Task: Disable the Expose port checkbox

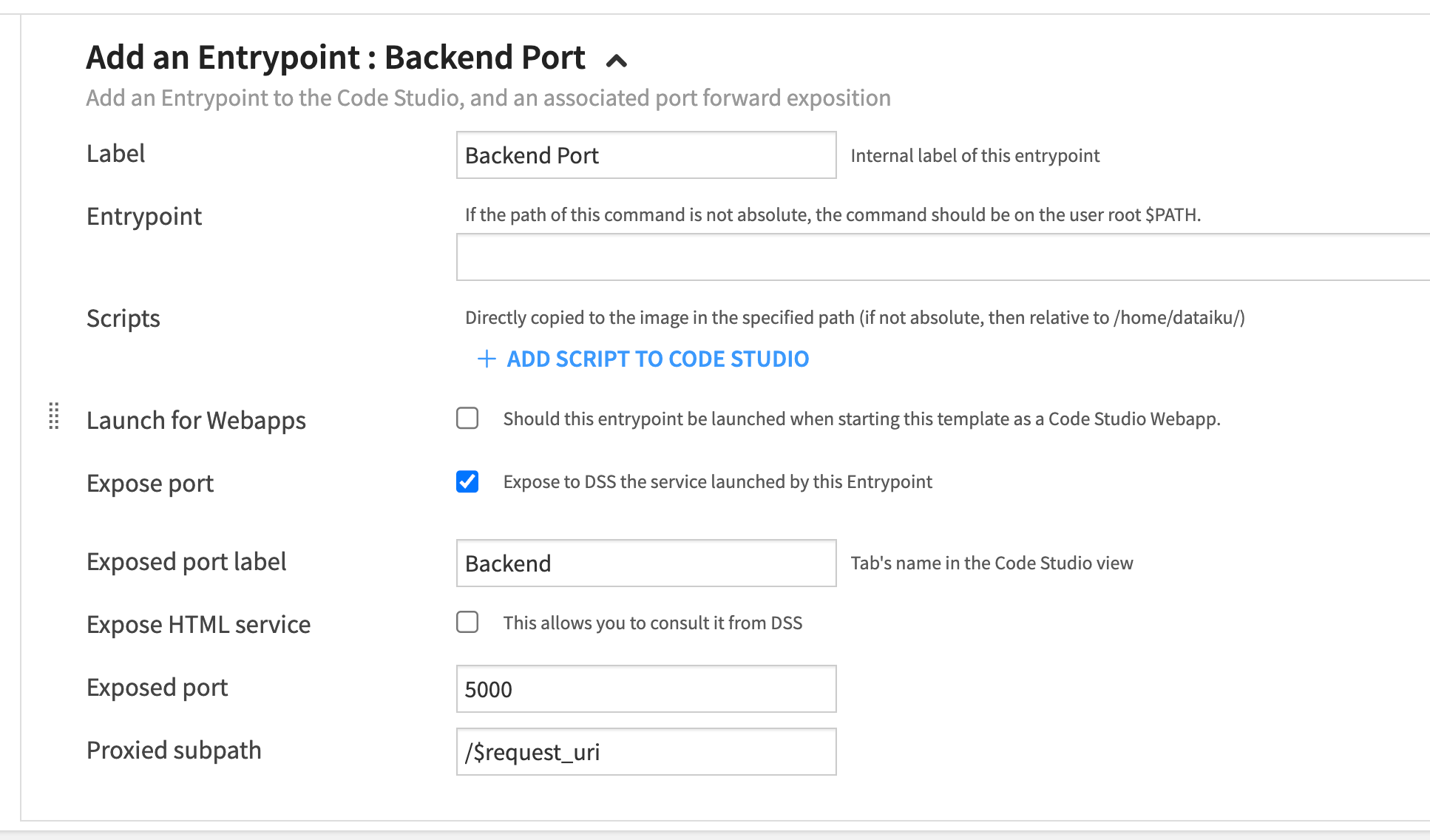Action: [x=467, y=482]
